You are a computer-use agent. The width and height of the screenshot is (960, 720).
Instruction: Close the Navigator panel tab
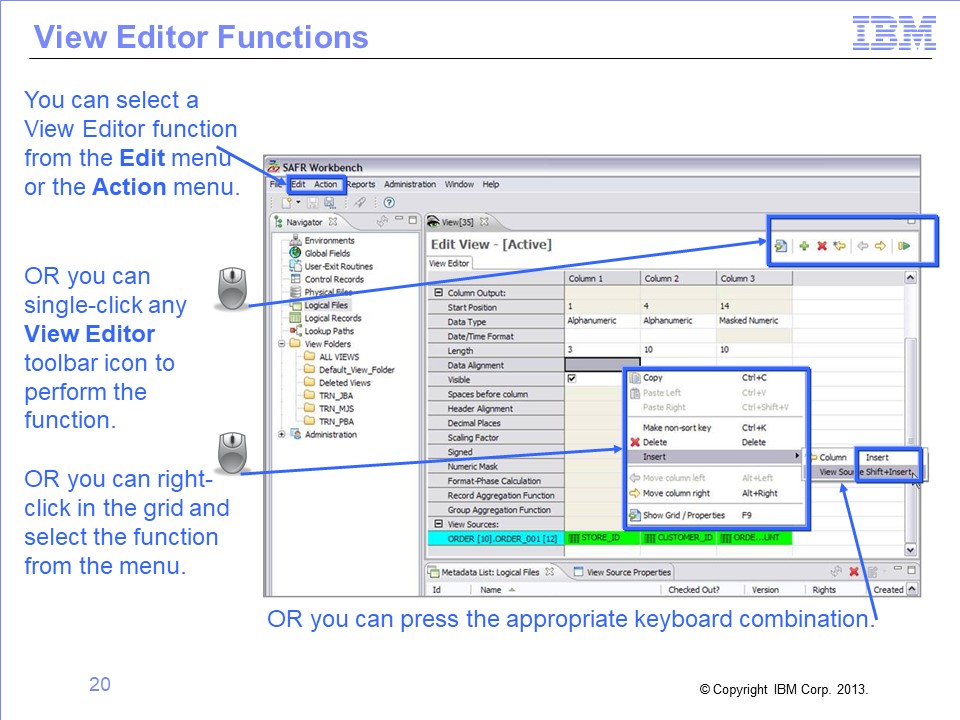click(x=332, y=222)
